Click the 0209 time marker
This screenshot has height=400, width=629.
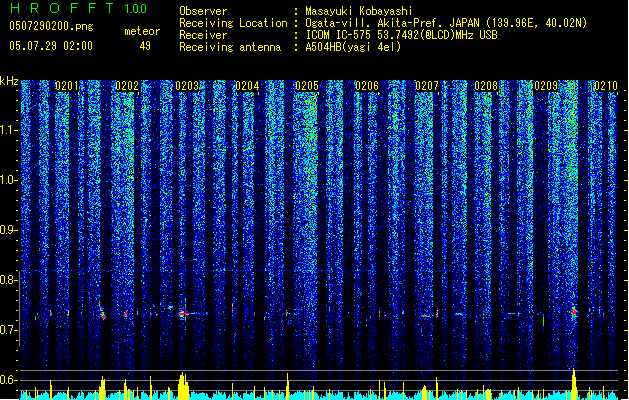coord(546,86)
